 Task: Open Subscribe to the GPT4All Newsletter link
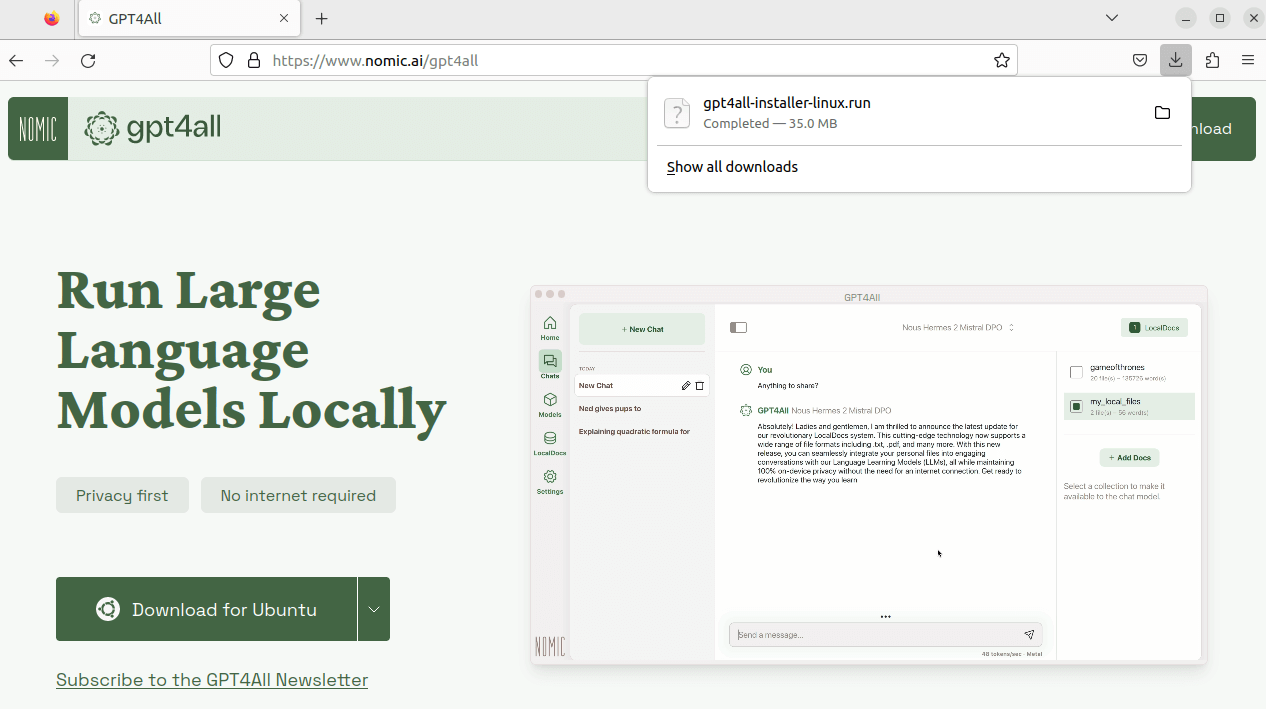click(x=212, y=680)
